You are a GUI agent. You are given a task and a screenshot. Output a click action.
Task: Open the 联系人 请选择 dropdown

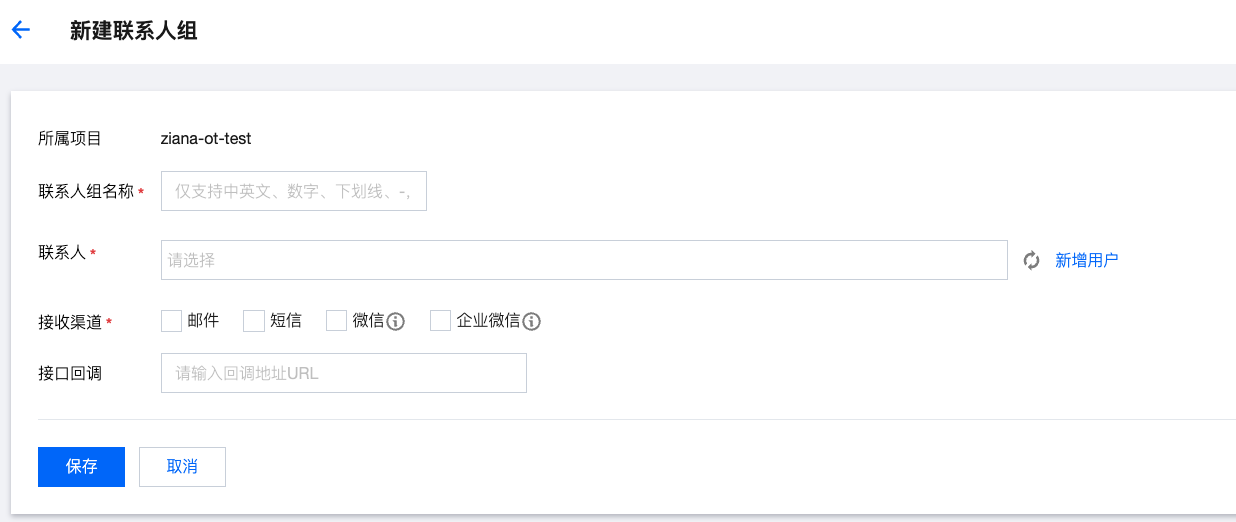(583, 260)
